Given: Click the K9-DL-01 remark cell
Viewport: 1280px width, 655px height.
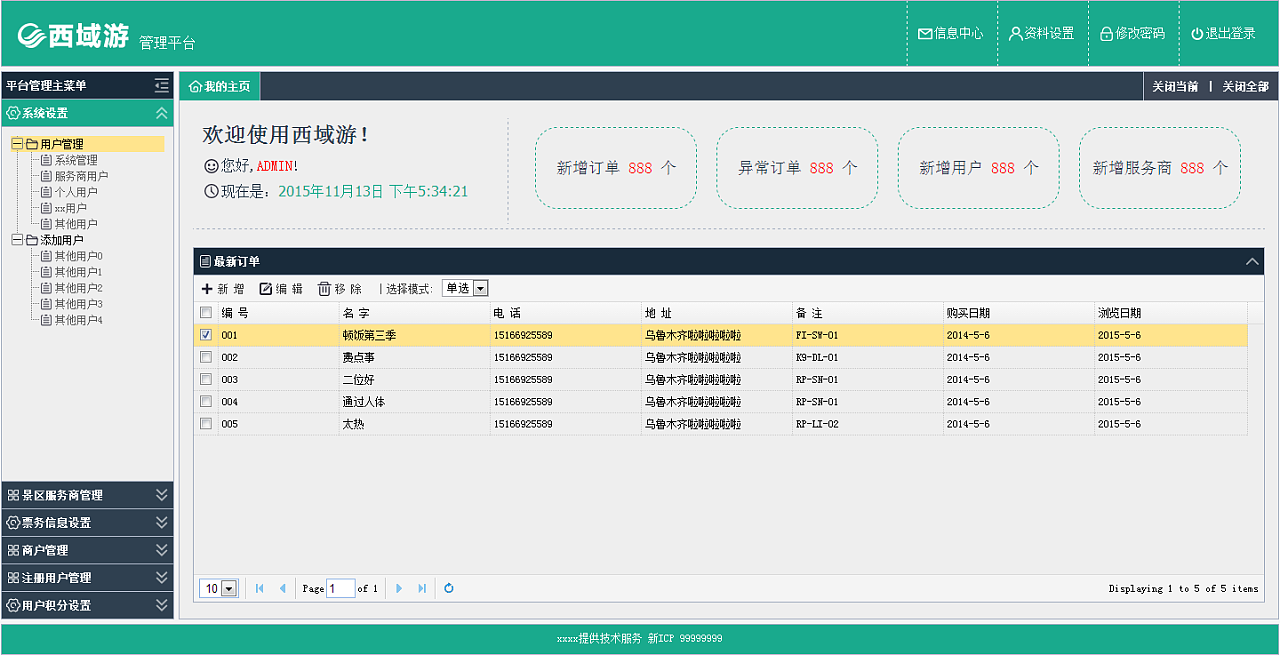Looking at the screenshot, I should pos(867,357).
